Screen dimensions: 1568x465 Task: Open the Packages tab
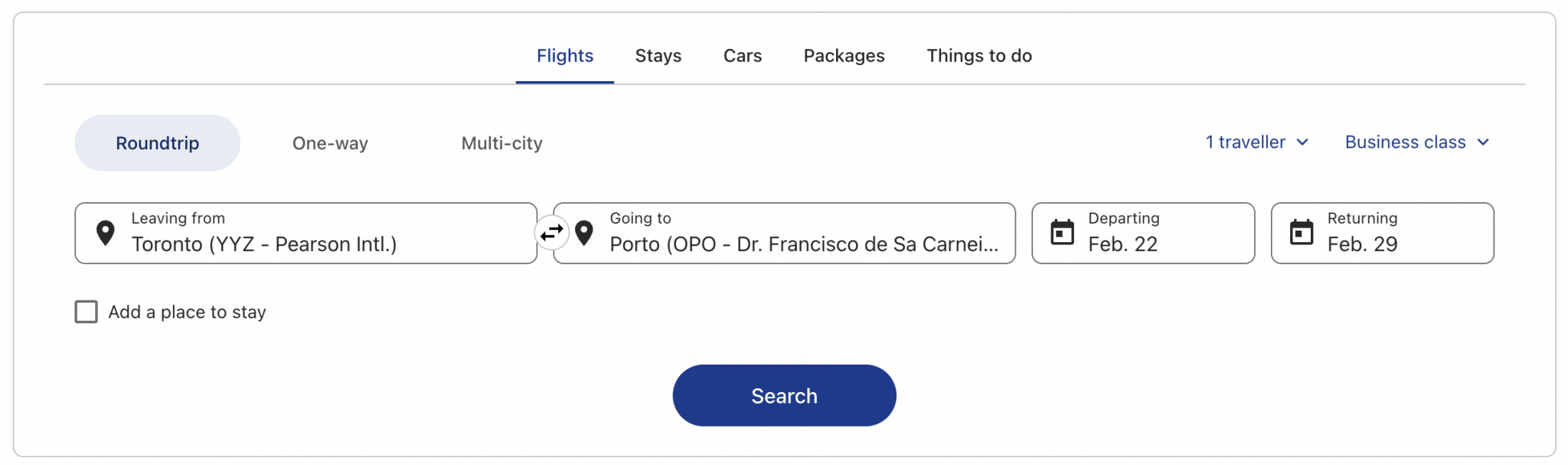844,55
